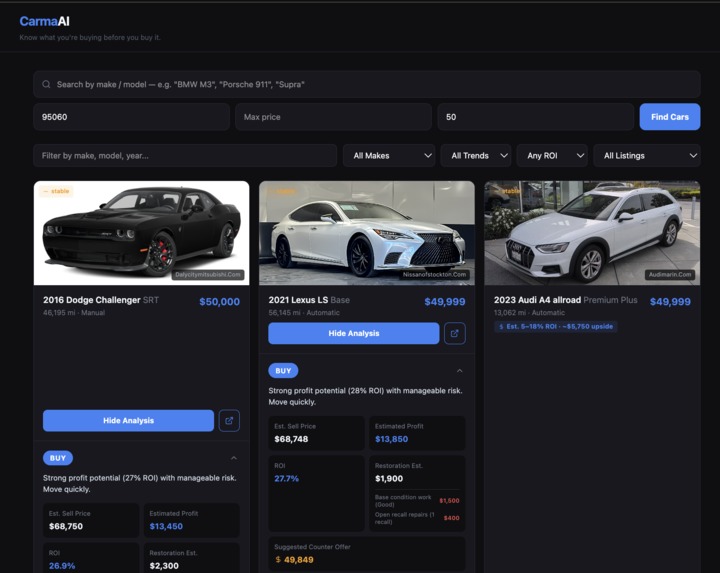Click the search magnifier icon

pyautogui.click(x=46, y=84)
